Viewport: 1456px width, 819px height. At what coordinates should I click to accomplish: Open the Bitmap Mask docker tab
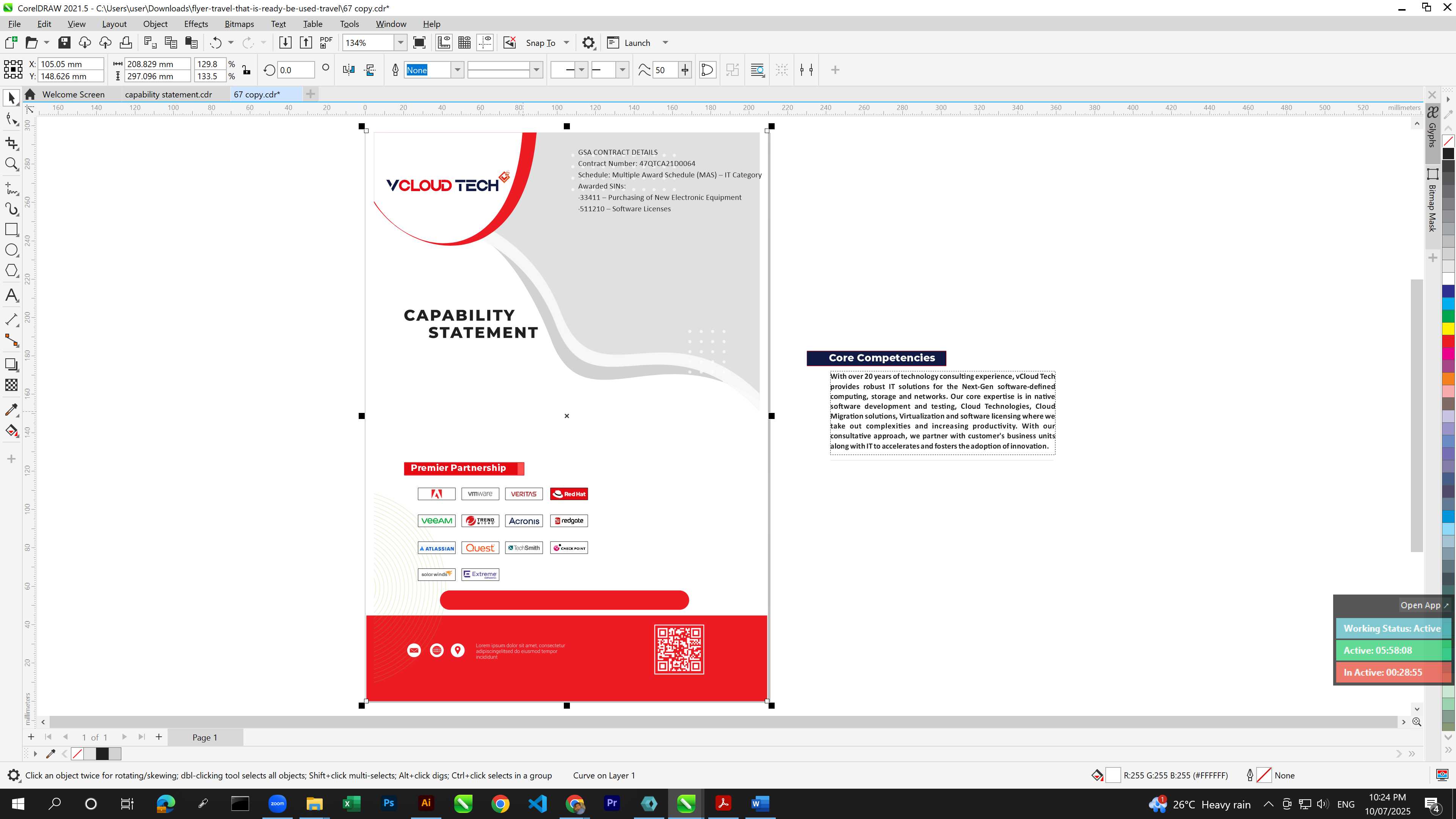1432,201
